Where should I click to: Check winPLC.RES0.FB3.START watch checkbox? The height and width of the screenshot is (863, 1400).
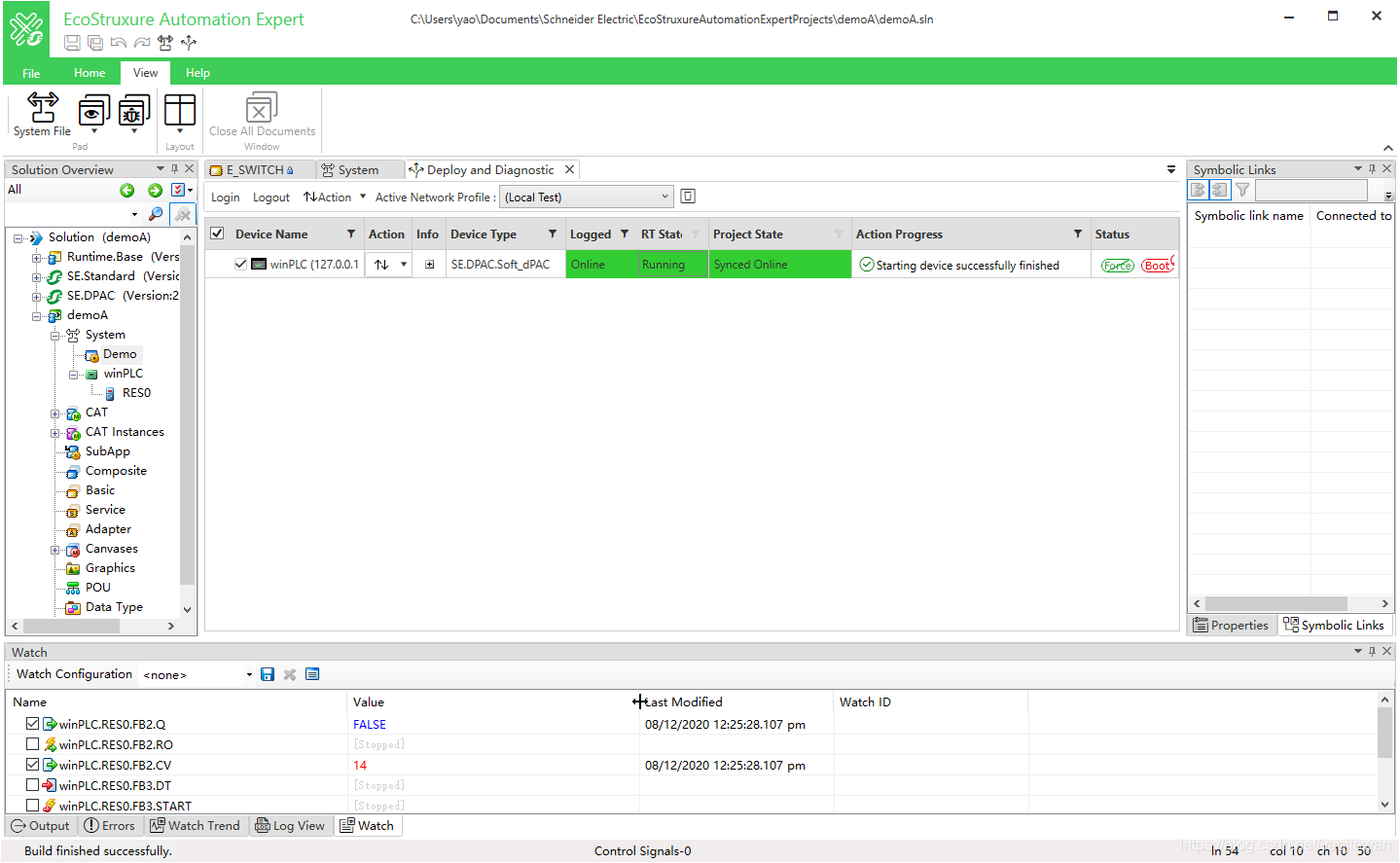(x=33, y=806)
